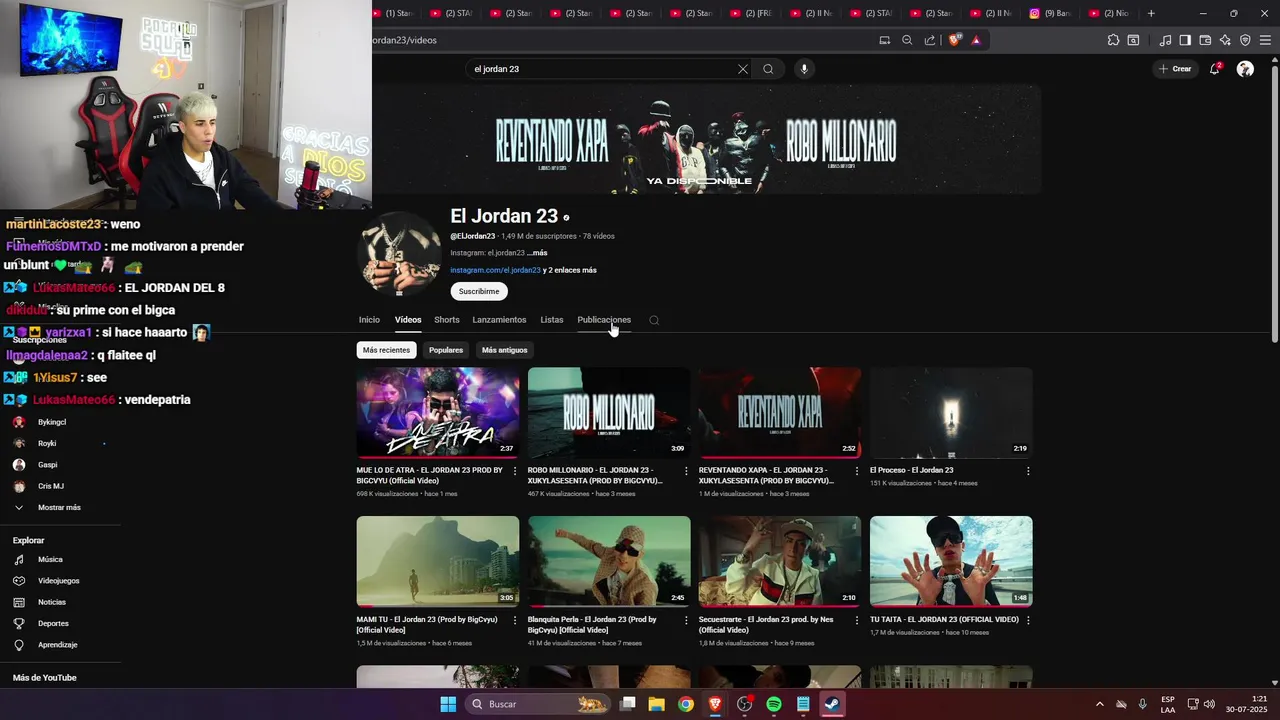Select the Más recientes filter chip
This screenshot has width=1280, height=720.
pos(386,350)
